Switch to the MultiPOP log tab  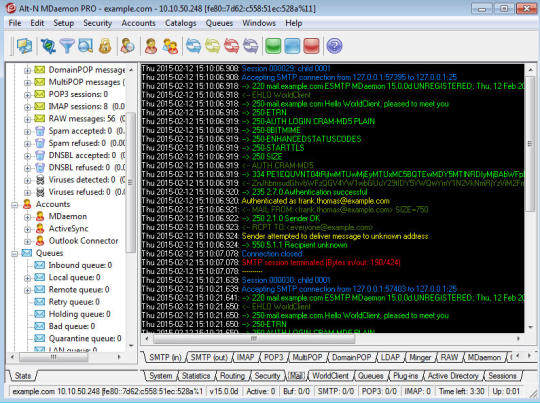[x=307, y=357]
